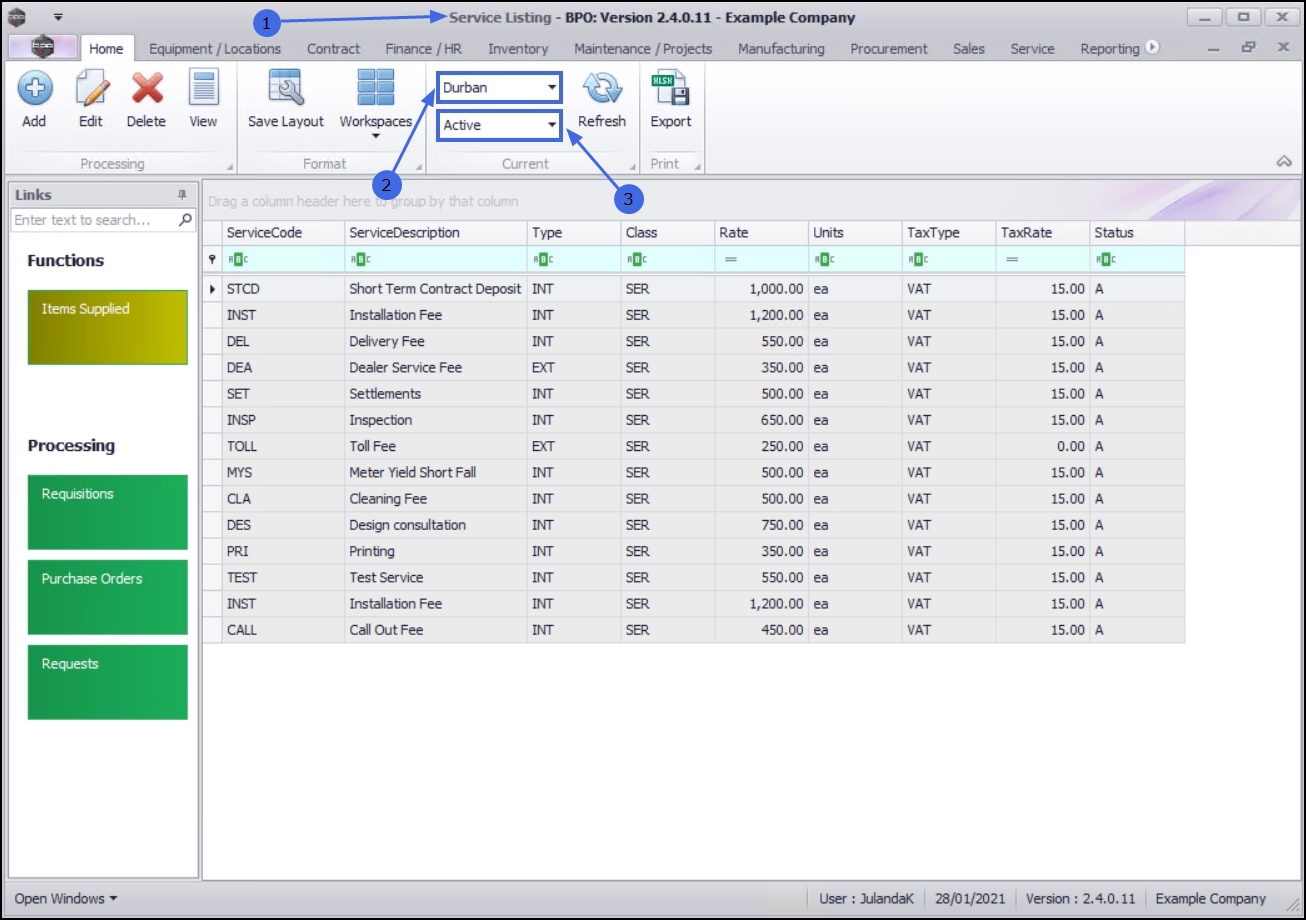Open the Reporting tab
Viewport: 1306px width, 920px height.
click(x=1109, y=48)
